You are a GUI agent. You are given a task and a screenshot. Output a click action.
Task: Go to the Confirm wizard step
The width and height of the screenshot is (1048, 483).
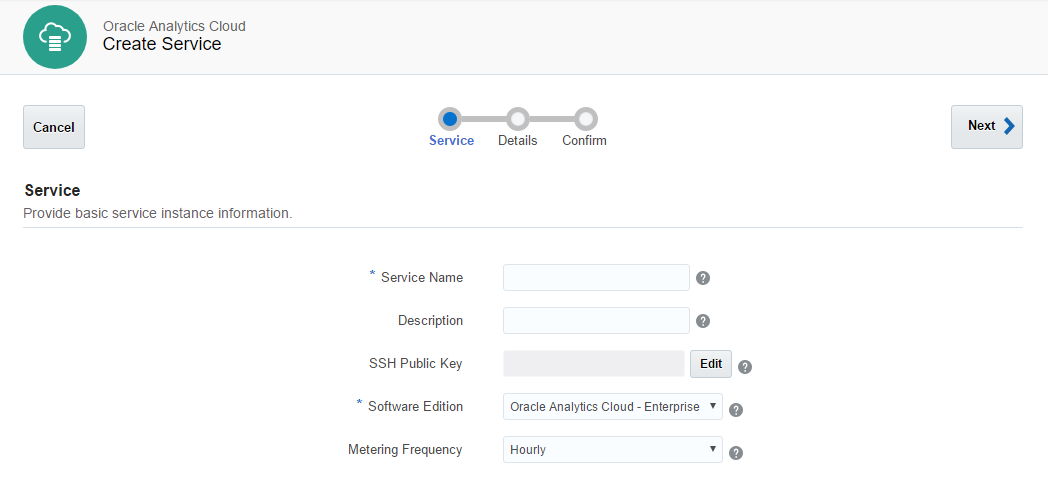point(585,120)
